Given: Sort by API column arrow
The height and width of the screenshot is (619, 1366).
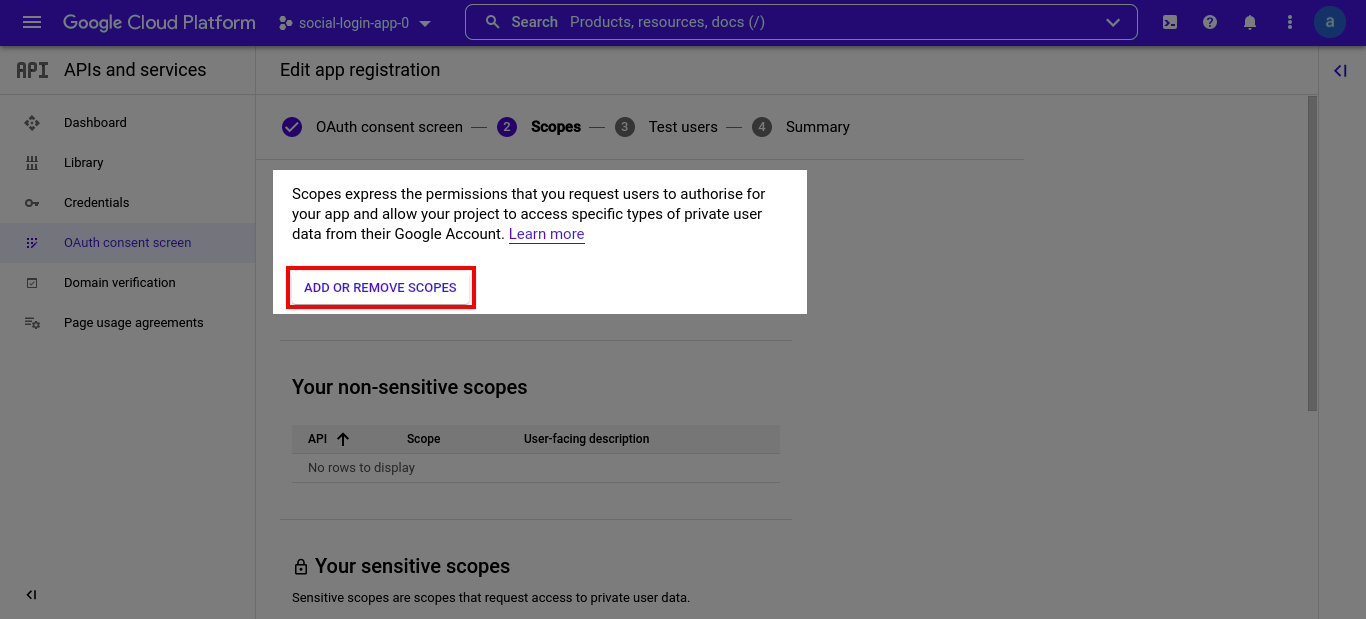Looking at the screenshot, I should tap(343, 439).
